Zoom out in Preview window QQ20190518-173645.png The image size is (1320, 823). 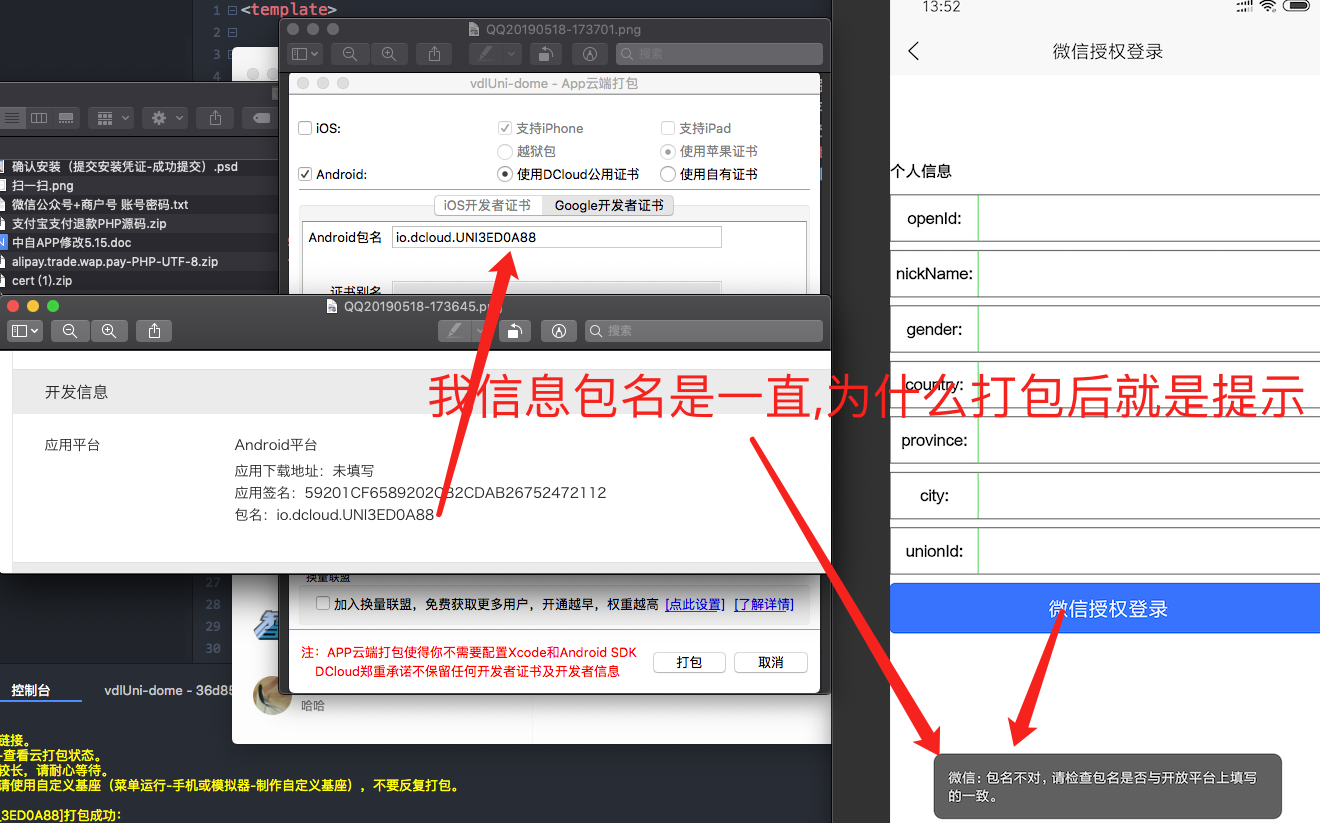70,331
